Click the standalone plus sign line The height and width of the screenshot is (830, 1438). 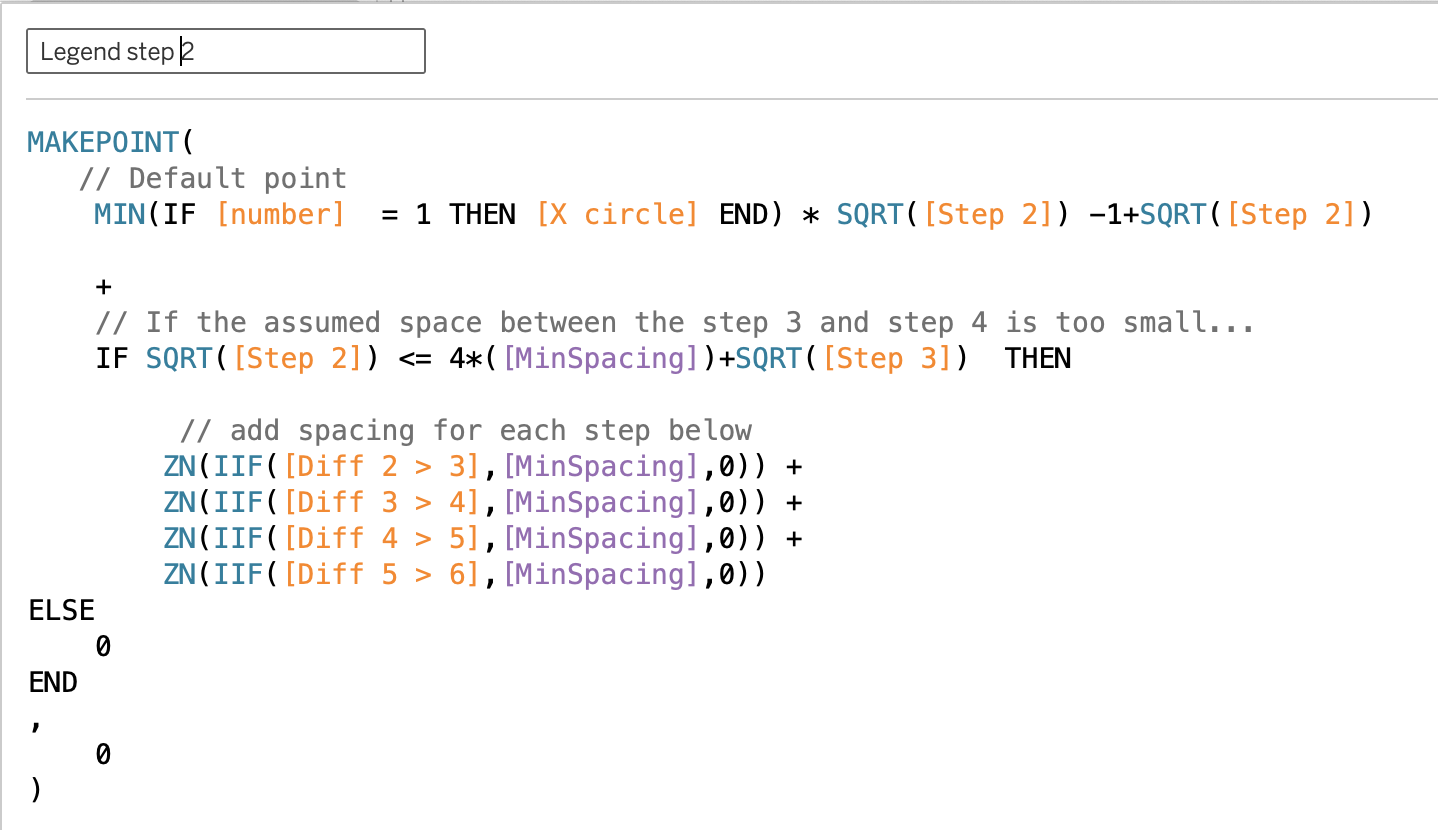coord(103,287)
